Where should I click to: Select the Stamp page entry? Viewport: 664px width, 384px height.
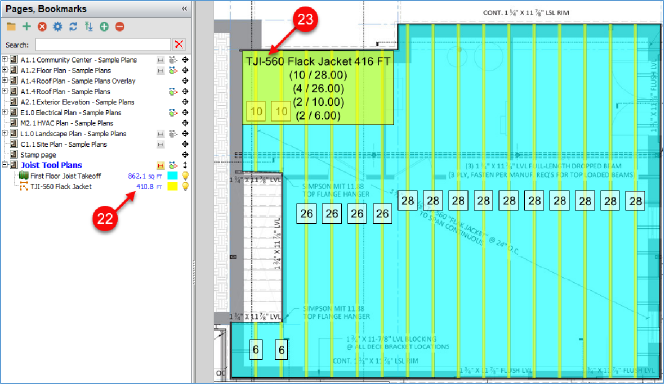[38, 155]
